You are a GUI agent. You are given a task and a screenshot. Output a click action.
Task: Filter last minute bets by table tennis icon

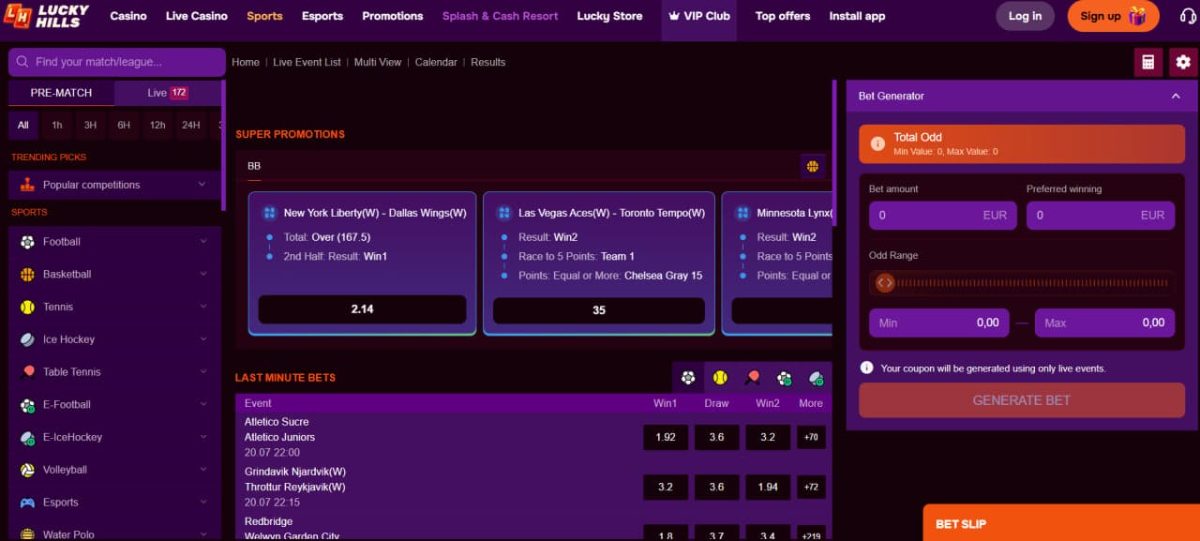752,378
